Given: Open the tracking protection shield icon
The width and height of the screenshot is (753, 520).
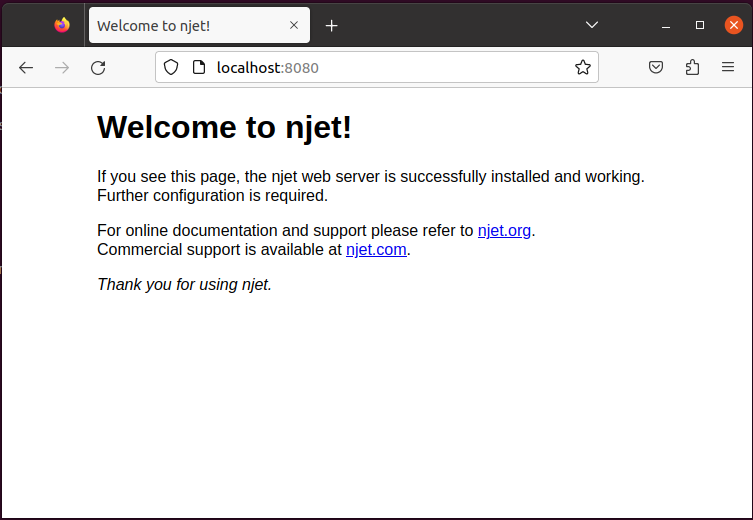Looking at the screenshot, I should (171, 67).
